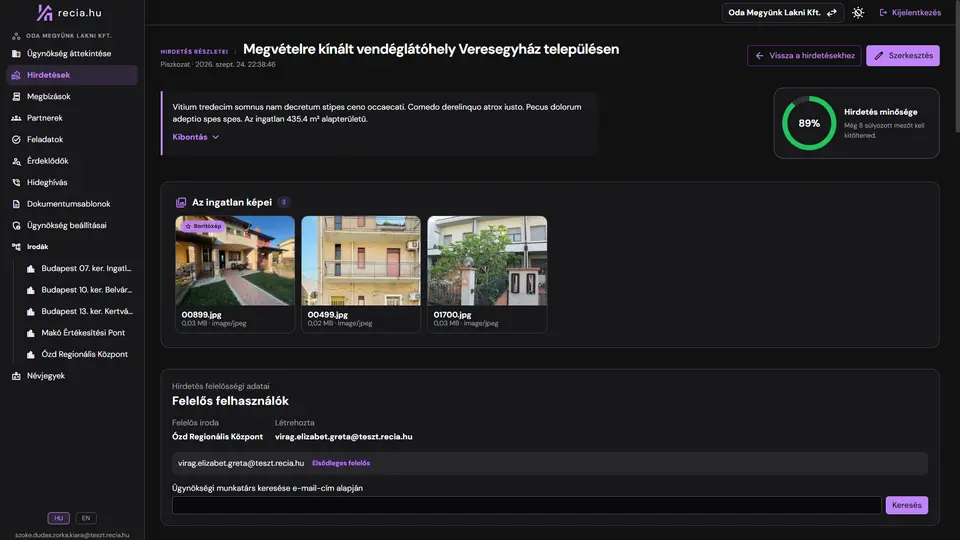This screenshot has width=960, height=540.
Task: Expand description with Kibontás
Action: 195,137
